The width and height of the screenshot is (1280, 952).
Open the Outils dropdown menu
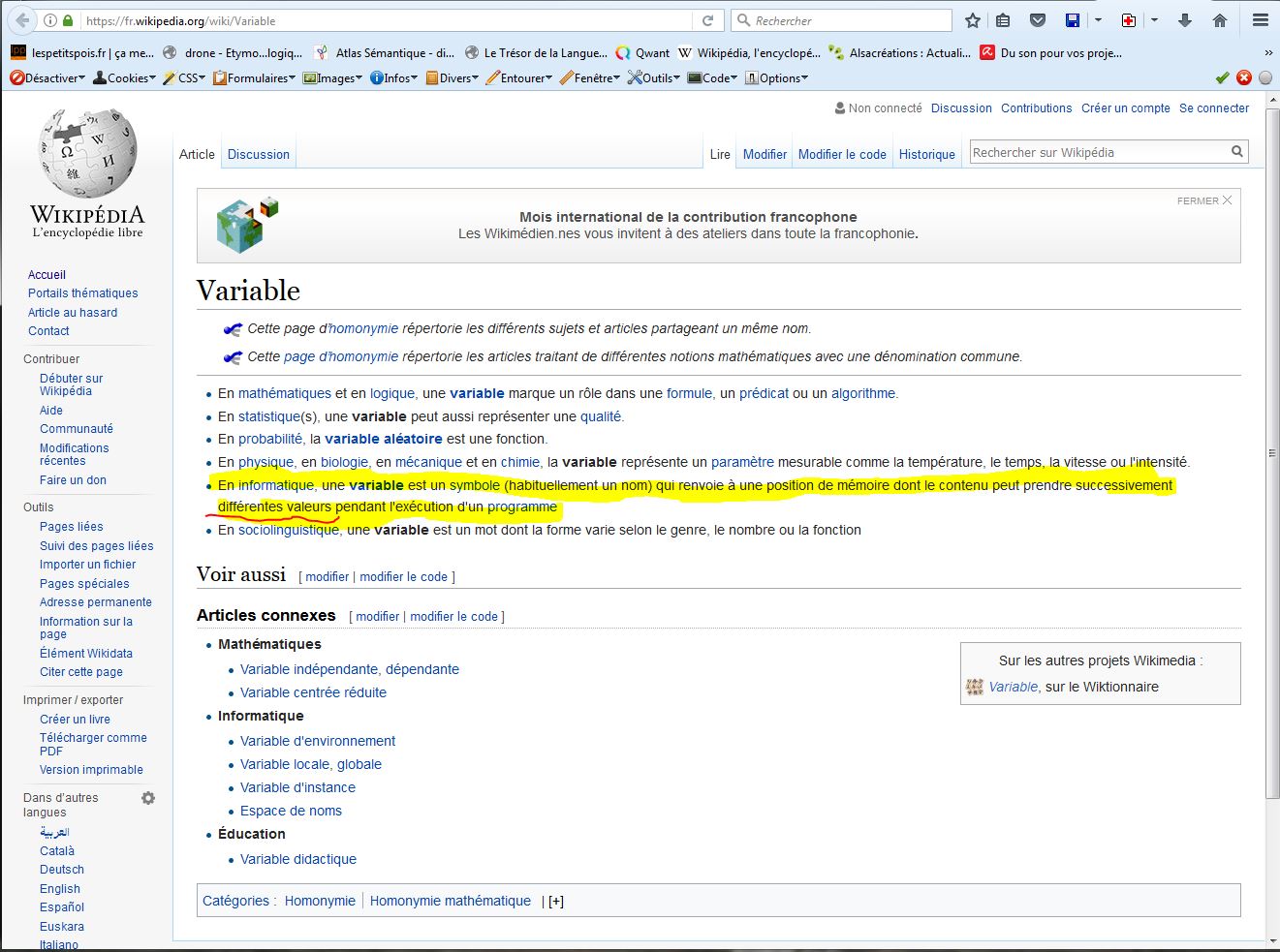click(x=654, y=77)
